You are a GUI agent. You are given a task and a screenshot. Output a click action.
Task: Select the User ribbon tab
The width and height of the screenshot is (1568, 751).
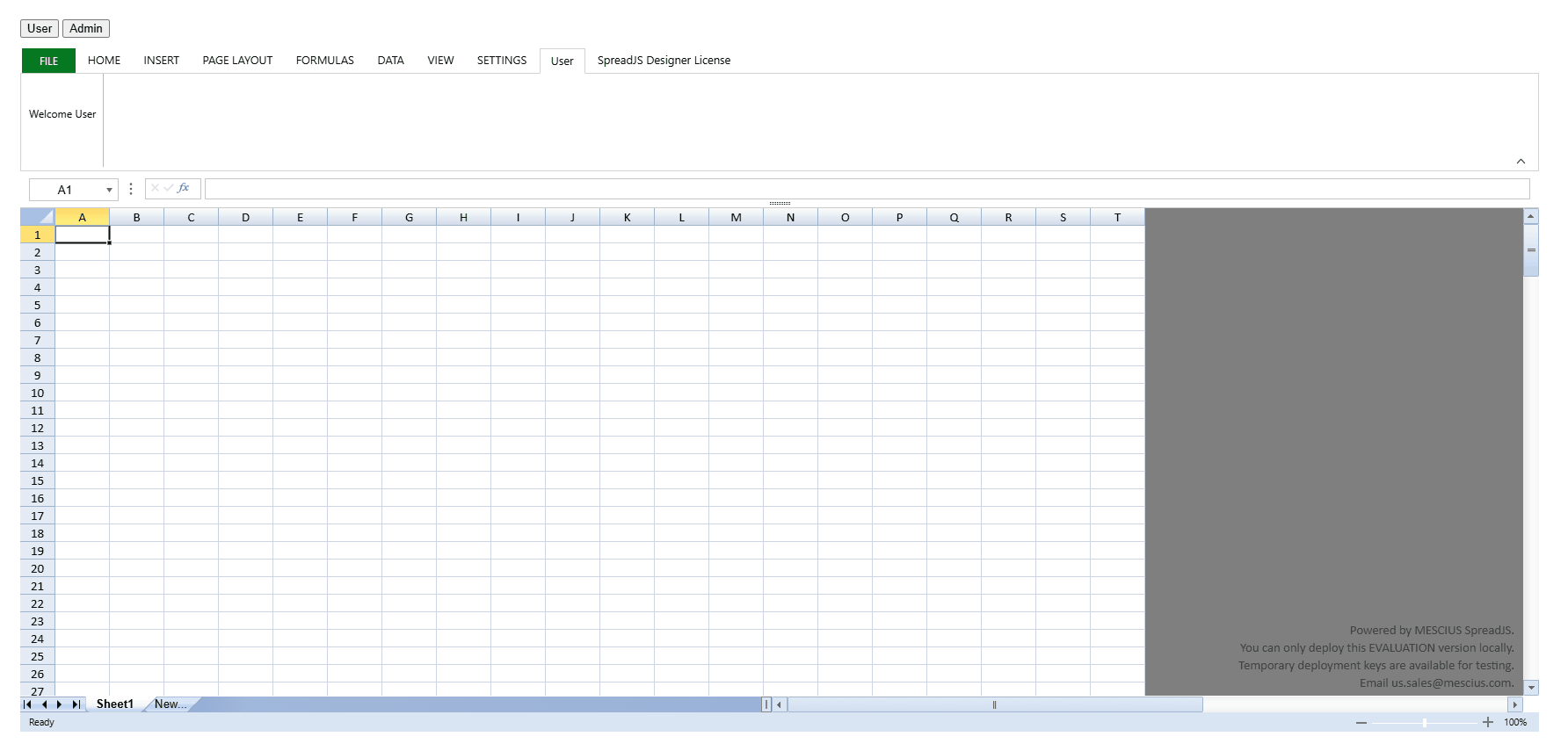coord(562,61)
